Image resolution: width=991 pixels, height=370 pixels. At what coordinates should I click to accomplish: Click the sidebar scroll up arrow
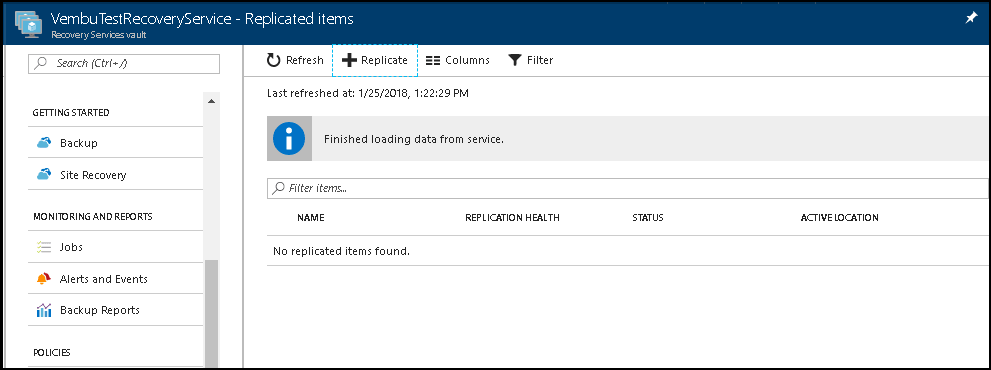point(211,101)
